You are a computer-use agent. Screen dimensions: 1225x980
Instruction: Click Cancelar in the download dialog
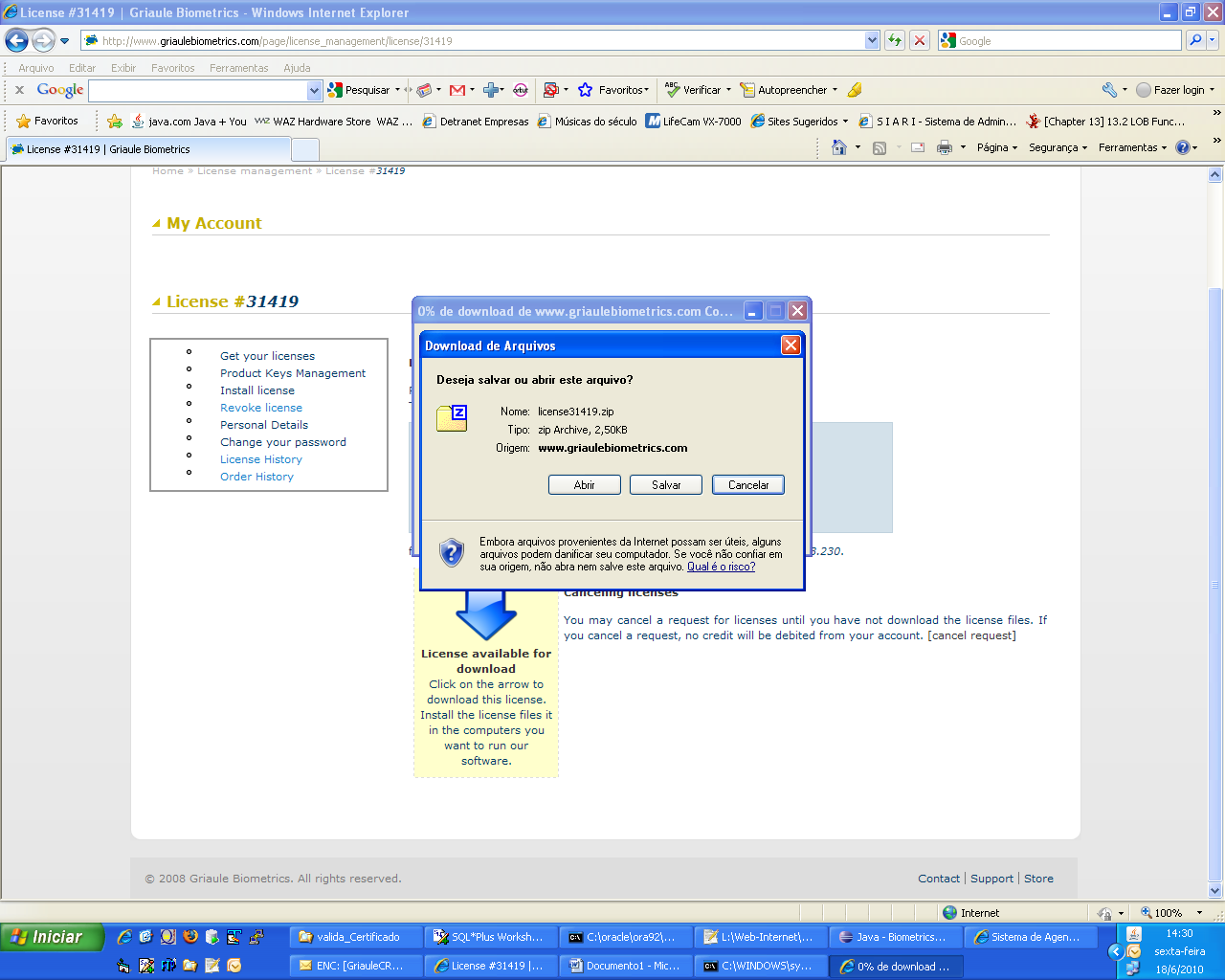[x=748, y=485]
